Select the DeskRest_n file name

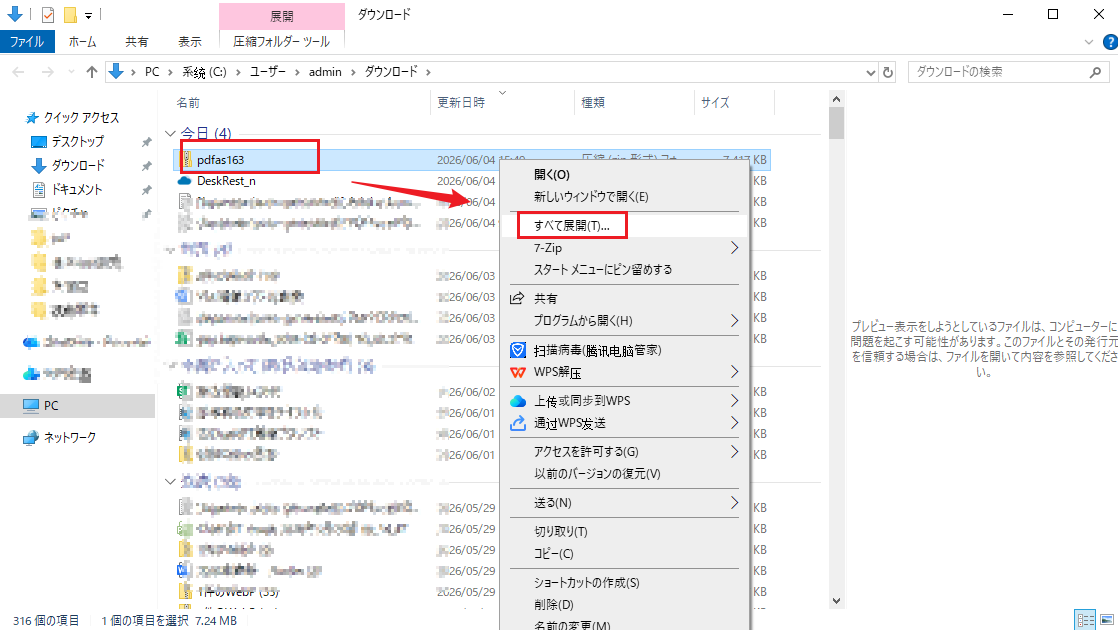tap(226, 181)
